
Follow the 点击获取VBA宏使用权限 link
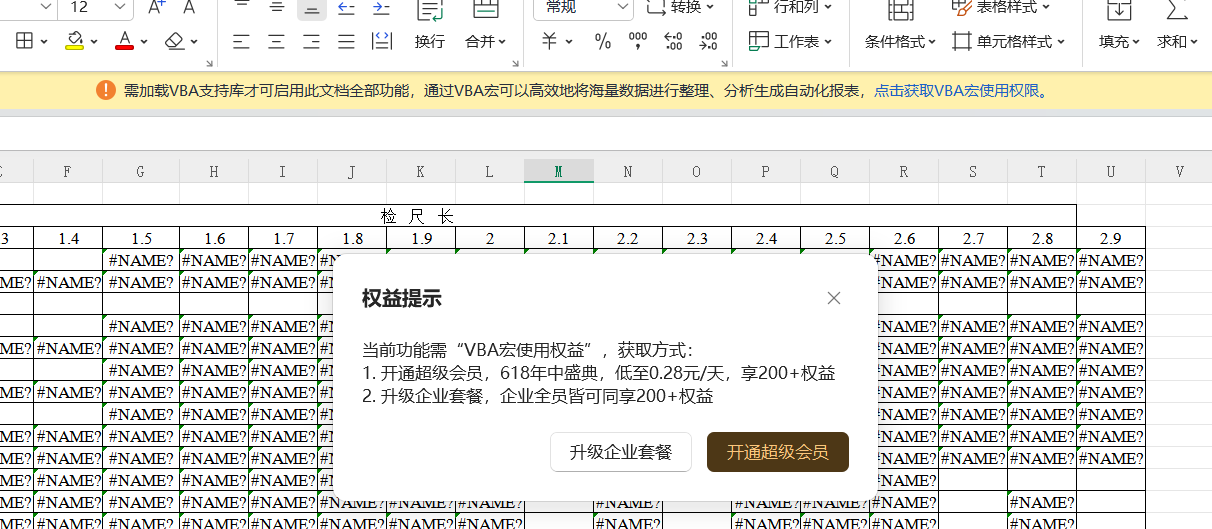956,91
